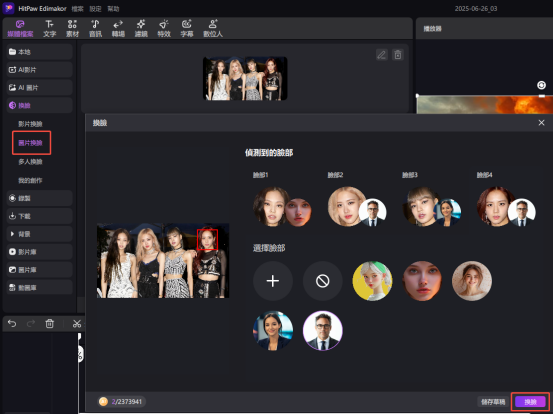Click the scissors split tool in timeline
Viewport: 553px width, 415px height.
[x=77, y=323]
